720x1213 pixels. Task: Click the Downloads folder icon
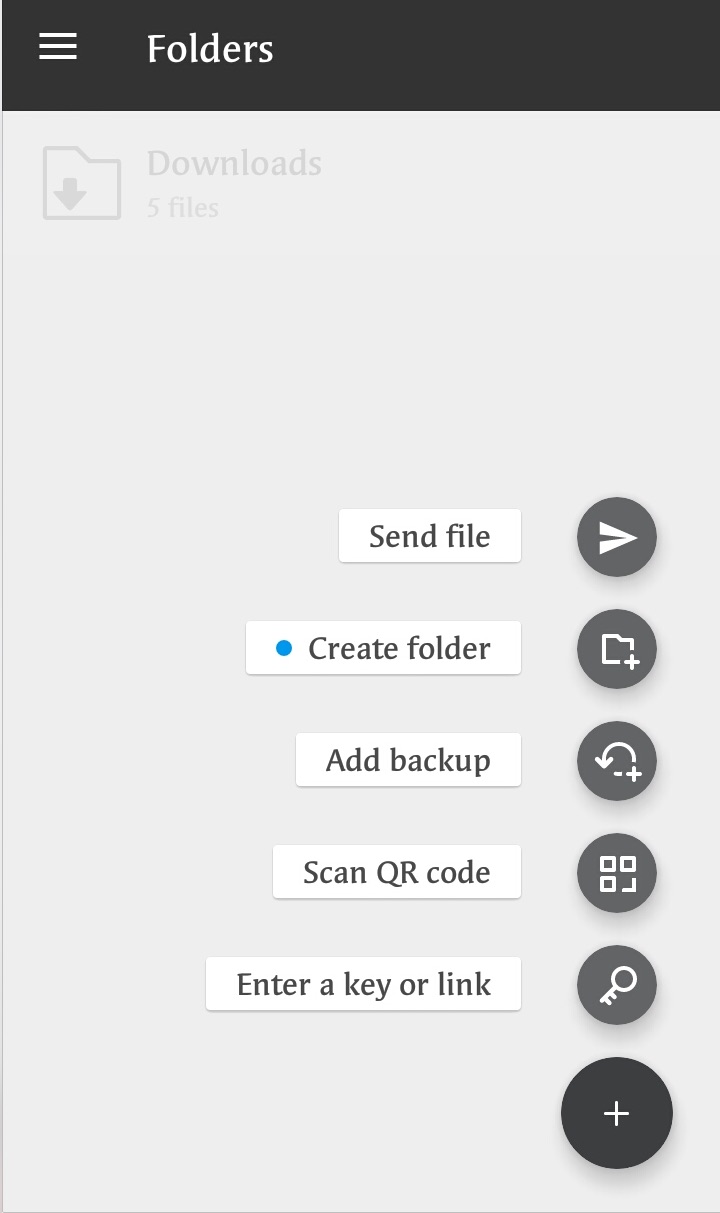(81, 184)
